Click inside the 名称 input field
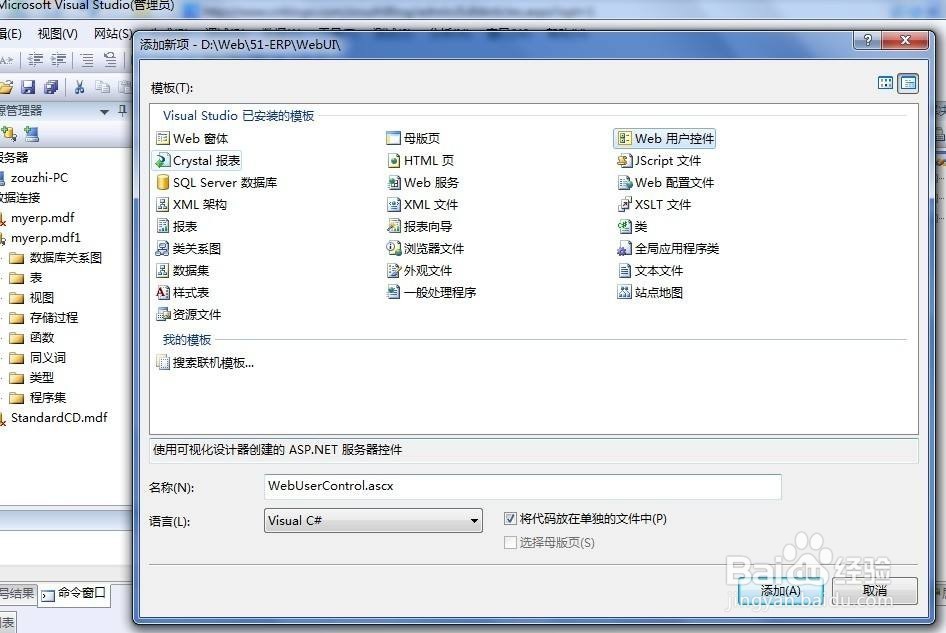Screen dimensions: 946x633 (520, 487)
